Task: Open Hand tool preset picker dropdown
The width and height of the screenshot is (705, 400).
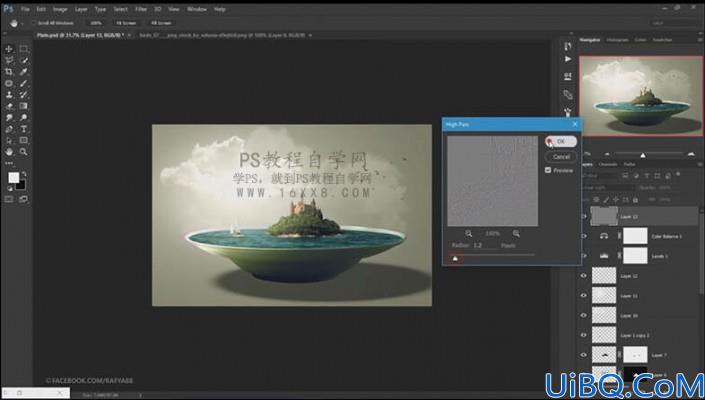Action: coord(22,23)
